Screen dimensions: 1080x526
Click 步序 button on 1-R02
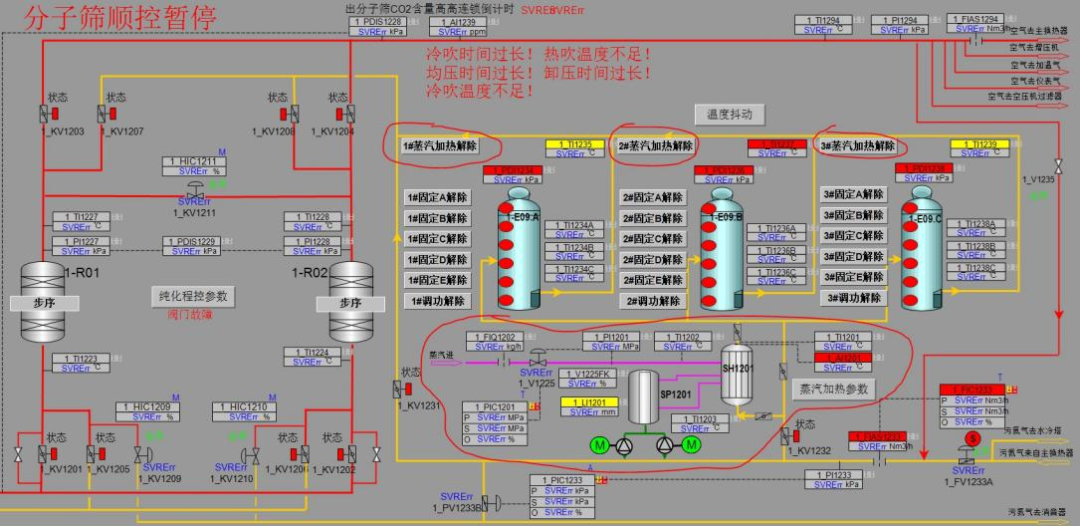351,304
